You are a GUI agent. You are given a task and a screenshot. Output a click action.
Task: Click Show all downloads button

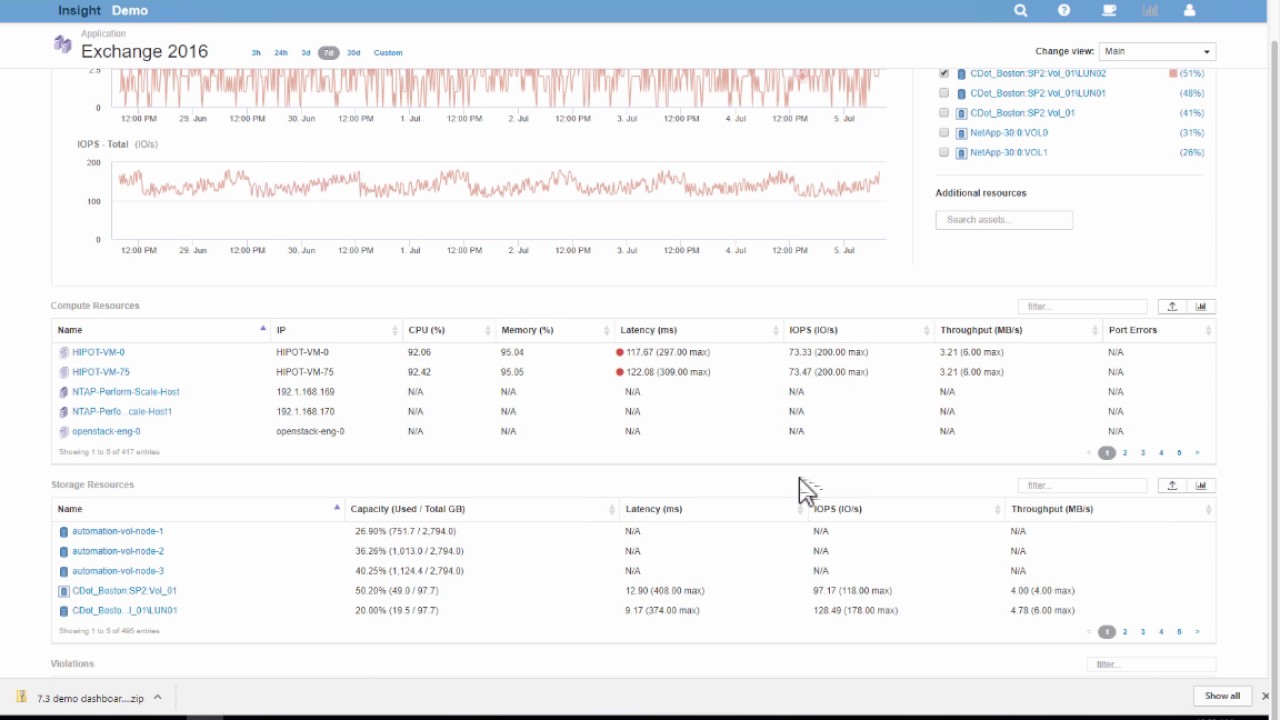(1222, 696)
